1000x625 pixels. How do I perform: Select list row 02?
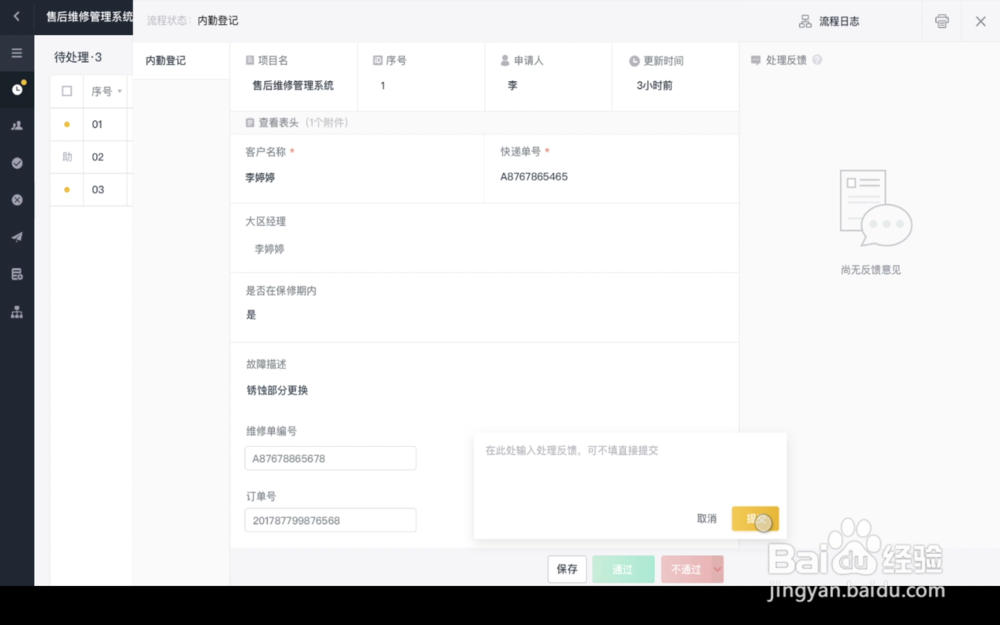[x=91, y=157]
